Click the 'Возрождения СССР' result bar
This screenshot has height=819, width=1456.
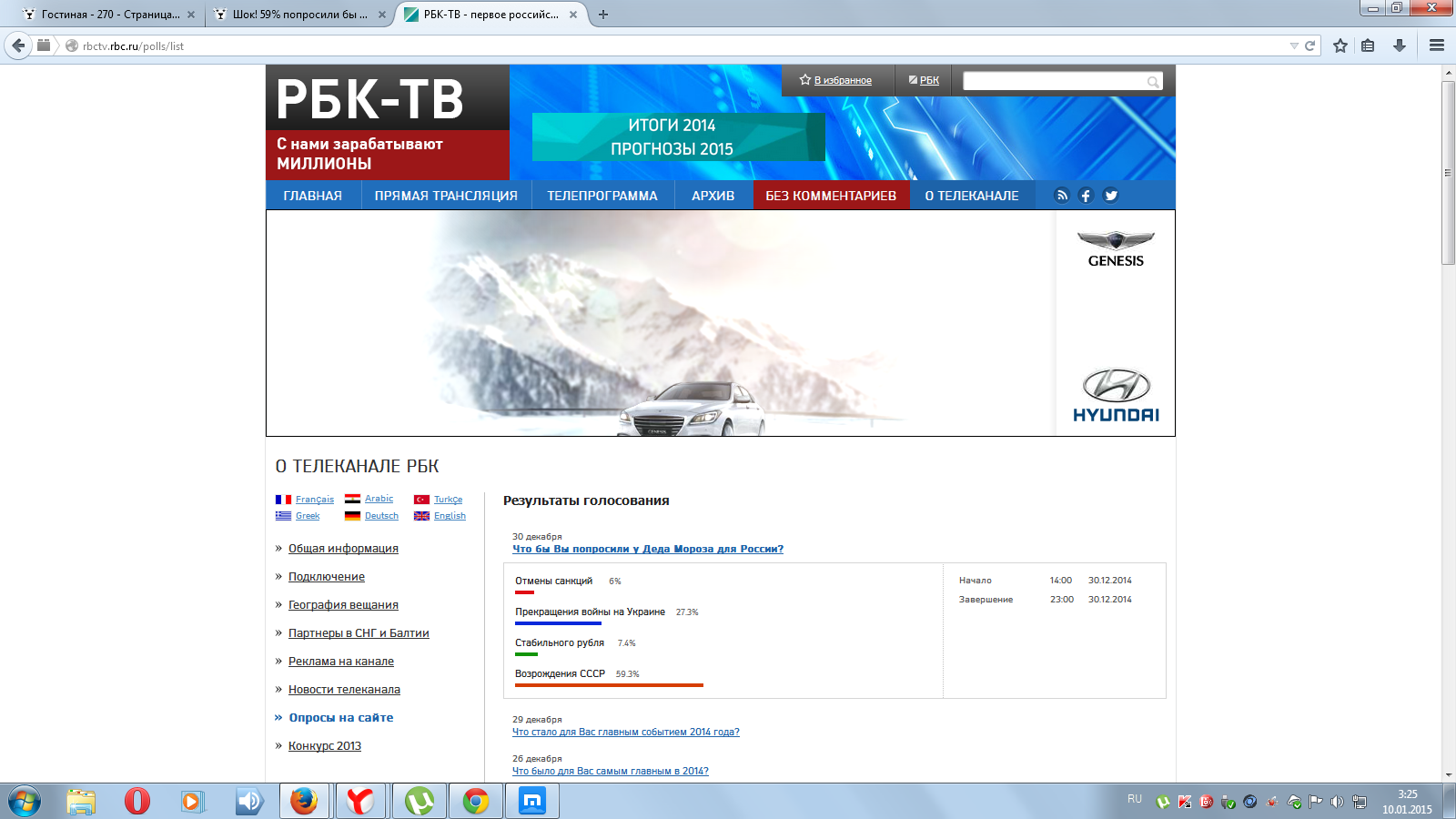tap(610, 685)
